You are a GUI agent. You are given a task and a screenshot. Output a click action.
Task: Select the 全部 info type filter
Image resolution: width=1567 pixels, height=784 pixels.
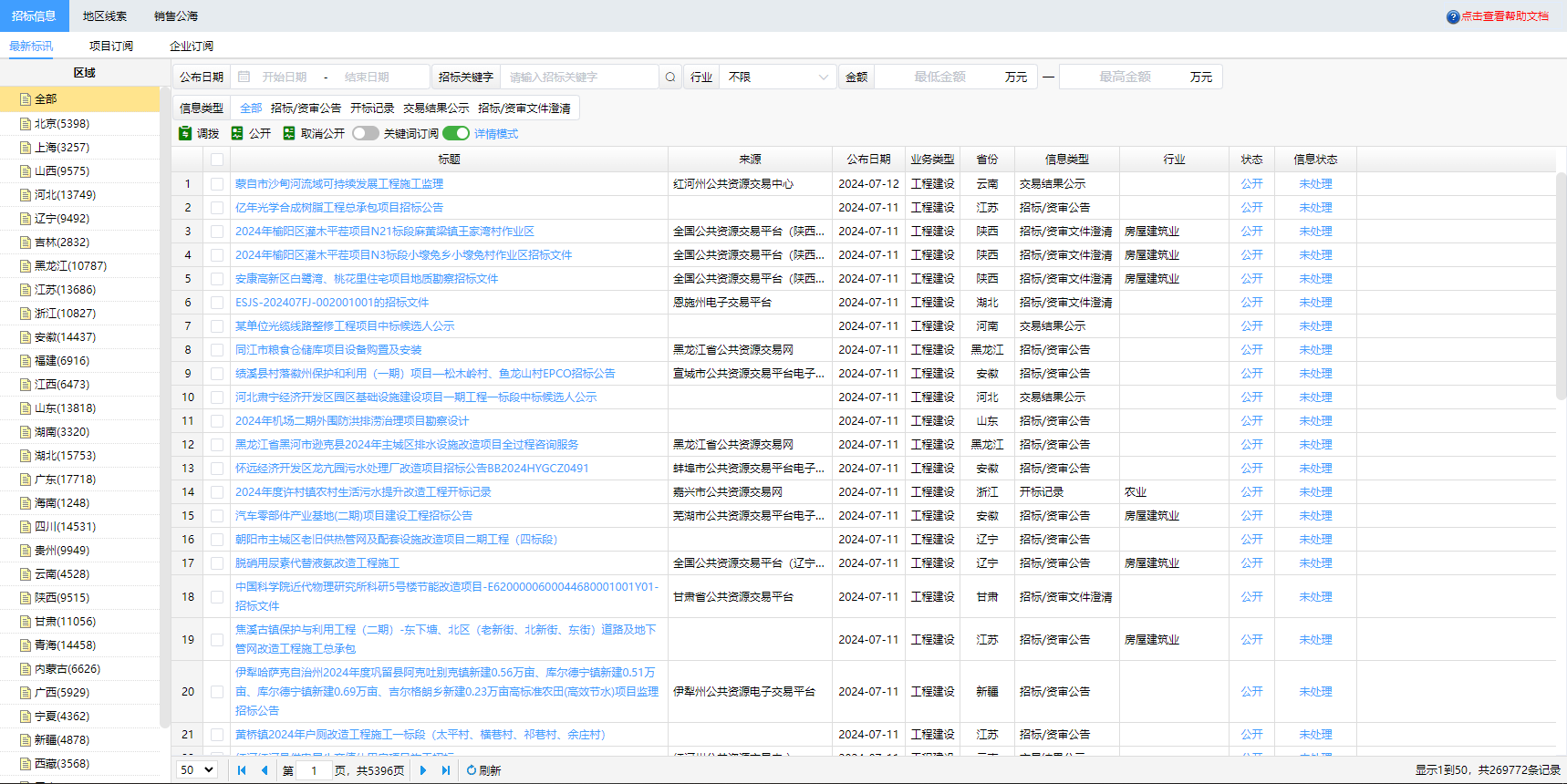point(251,108)
